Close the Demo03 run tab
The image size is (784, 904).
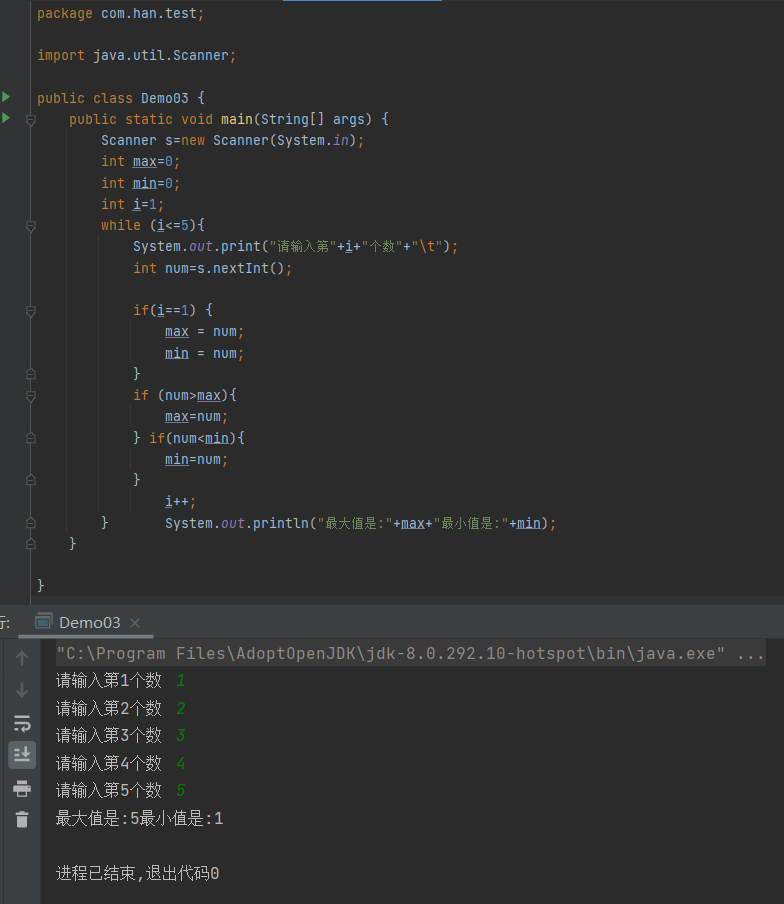click(135, 623)
